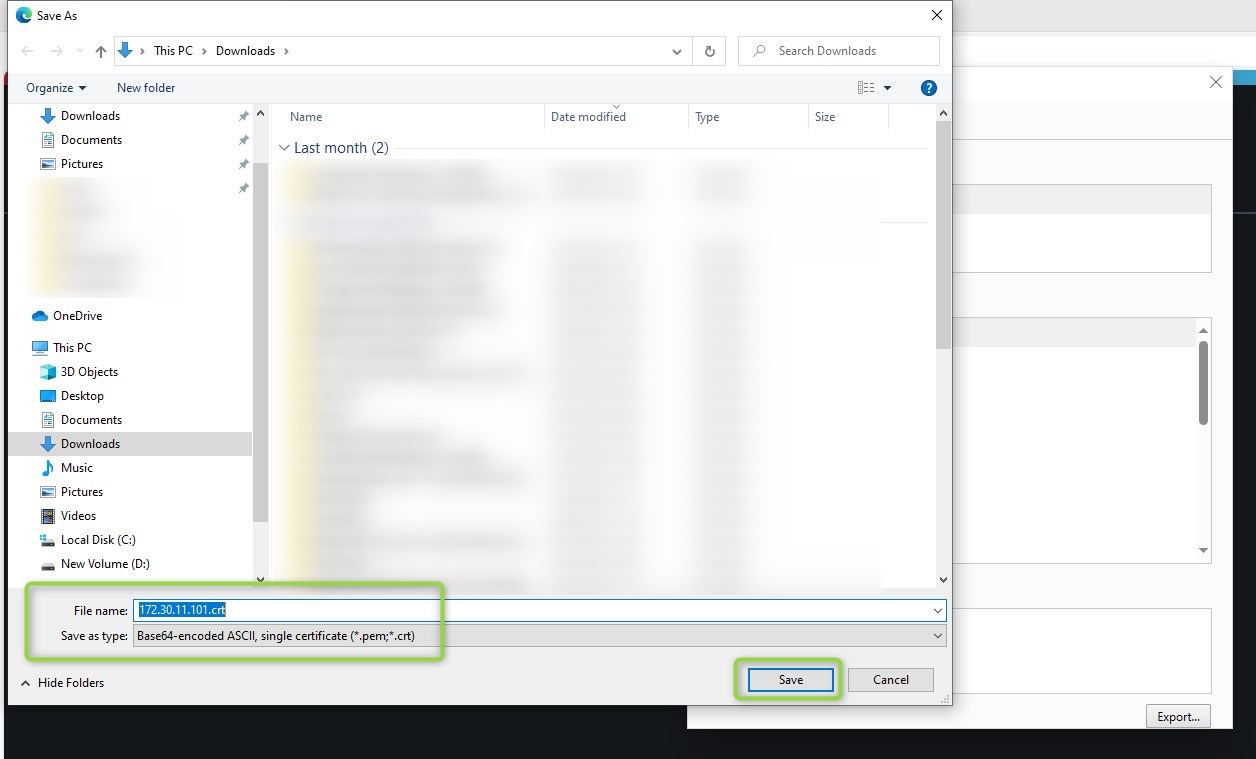This screenshot has width=1256, height=759.
Task: Open the Organize menu
Action: click(56, 88)
